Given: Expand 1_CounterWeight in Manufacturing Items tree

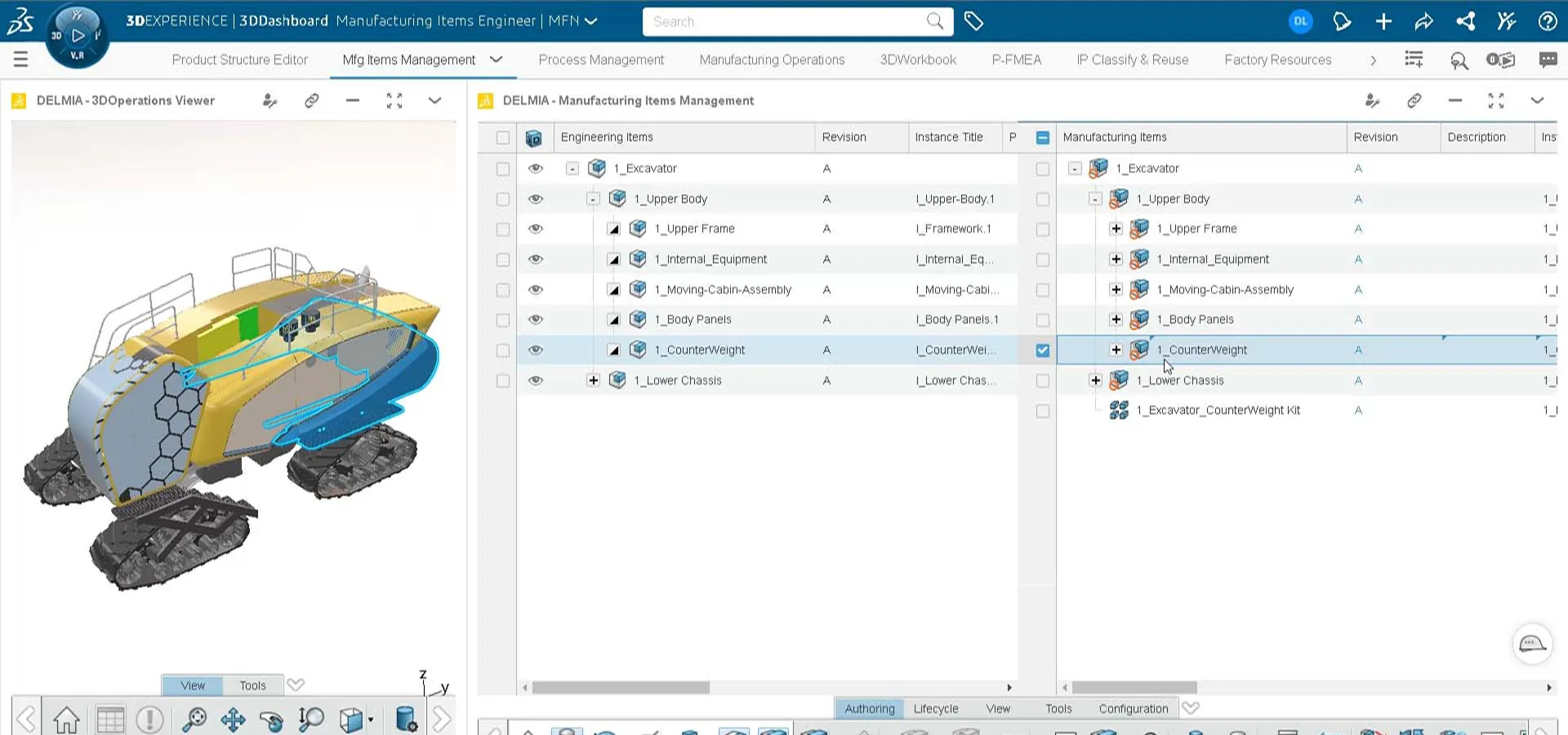Looking at the screenshot, I should click(x=1116, y=350).
